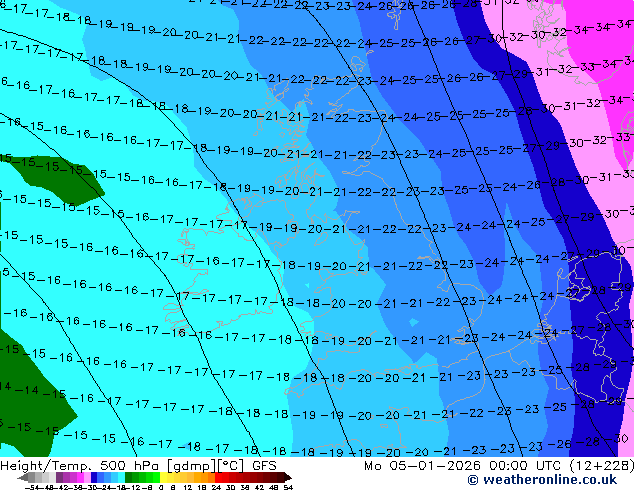Click the right arrow end of color scale
This screenshot has width=634, height=490.
click(x=288, y=477)
